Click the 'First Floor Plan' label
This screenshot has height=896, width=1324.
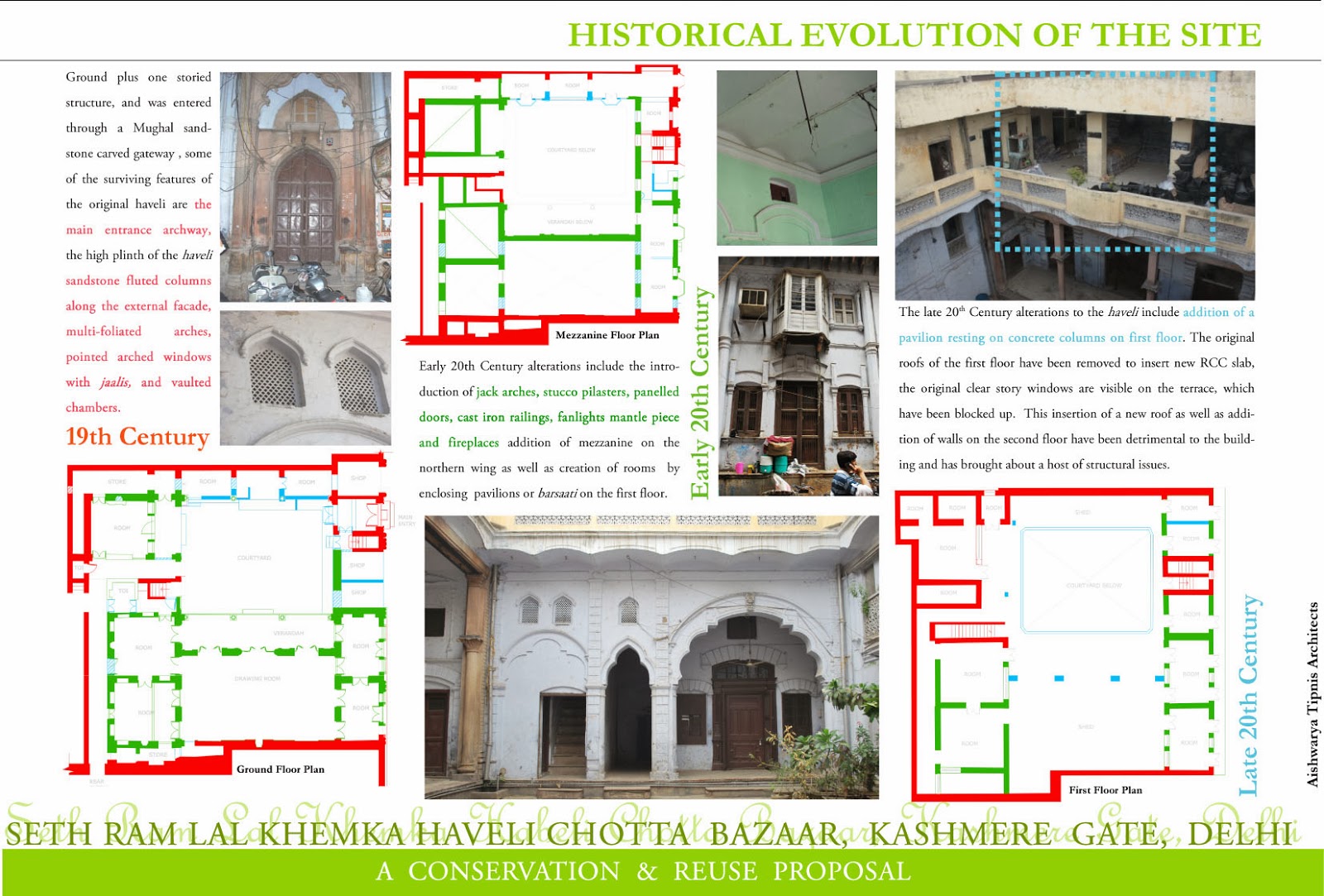click(1106, 790)
